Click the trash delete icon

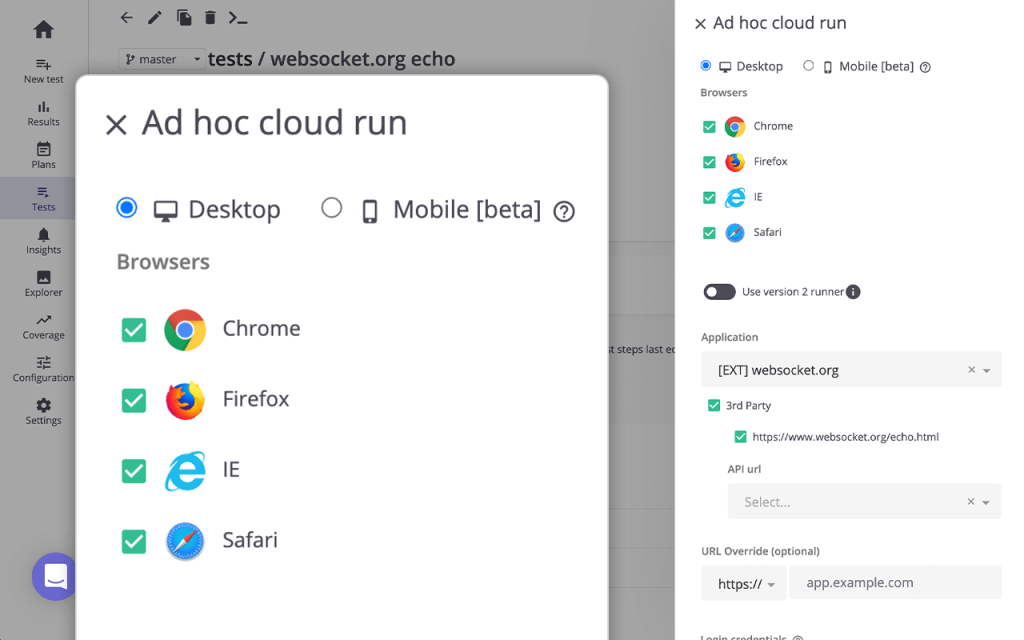(x=210, y=18)
